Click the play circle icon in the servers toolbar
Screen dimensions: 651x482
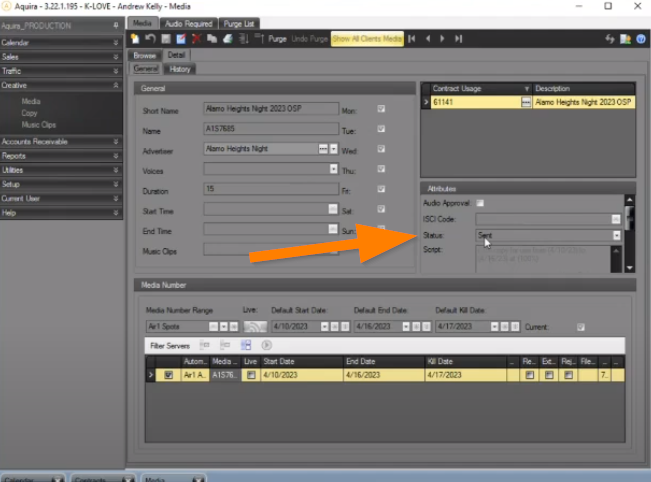click(267, 345)
